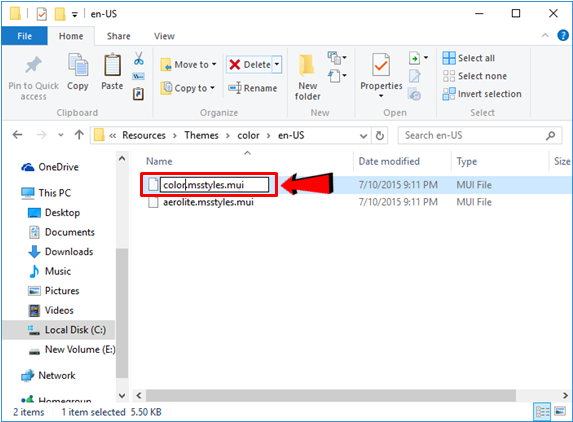Click the Properties icon in title bar quick access

tap(42, 14)
